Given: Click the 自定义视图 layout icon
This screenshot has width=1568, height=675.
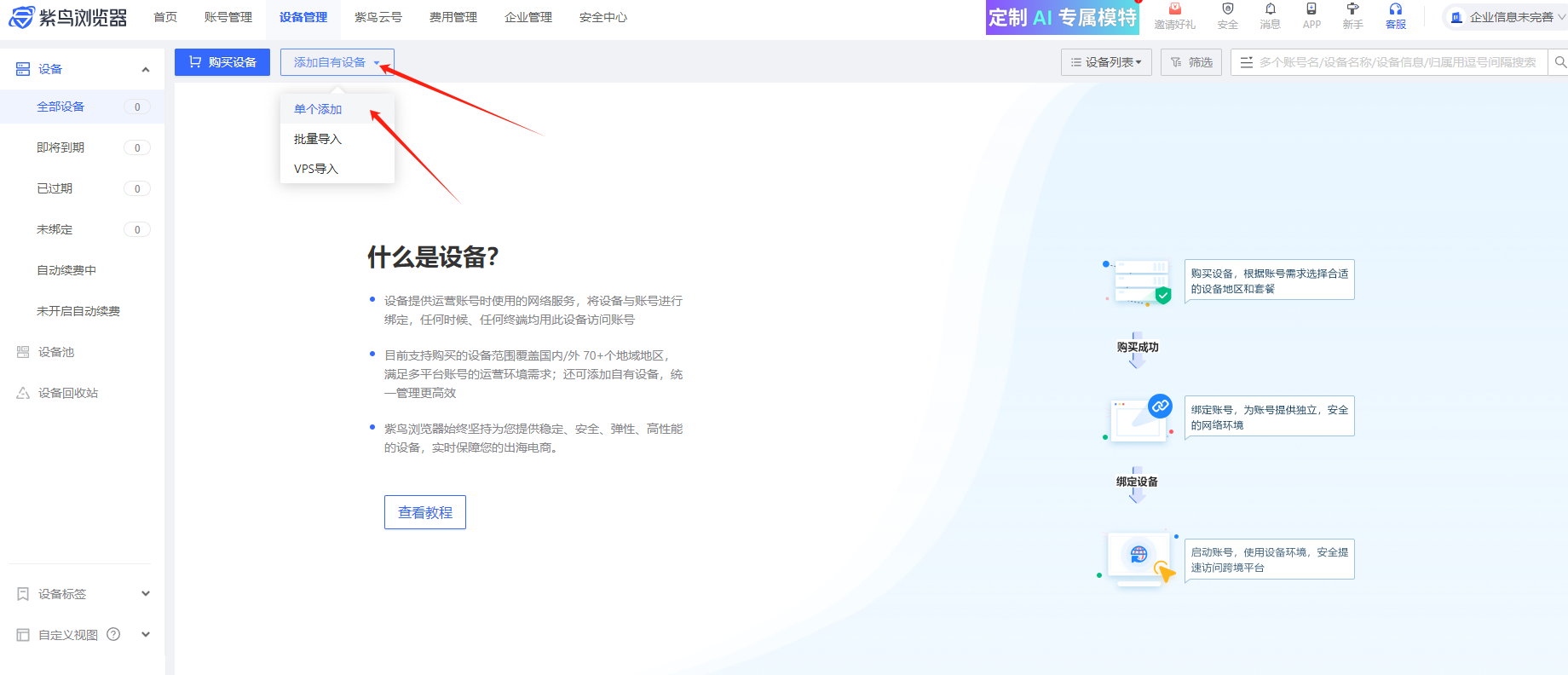Looking at the screenshot, I should click(23, 635).
